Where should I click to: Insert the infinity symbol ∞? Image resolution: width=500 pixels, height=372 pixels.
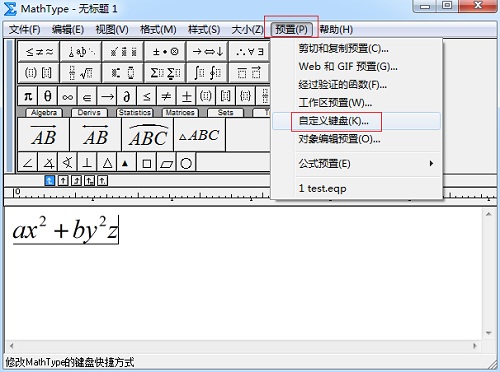(67, 96)
